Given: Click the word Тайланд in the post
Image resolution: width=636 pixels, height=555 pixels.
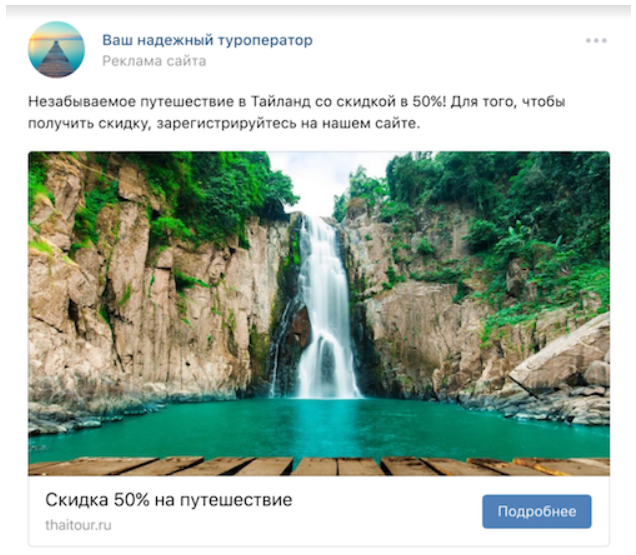Looking at the screenshot, I should click(x=279, y=101).
